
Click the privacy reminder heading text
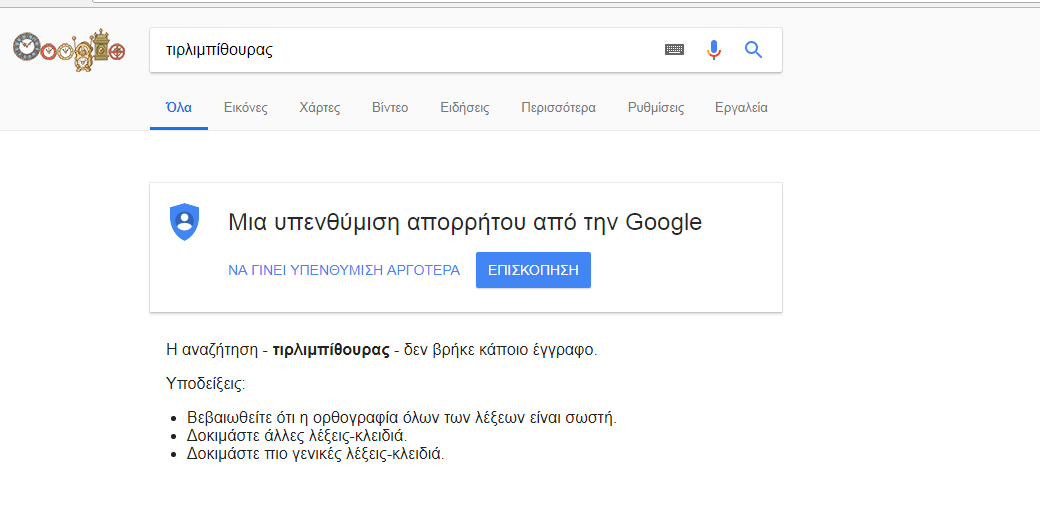[465, 222]
